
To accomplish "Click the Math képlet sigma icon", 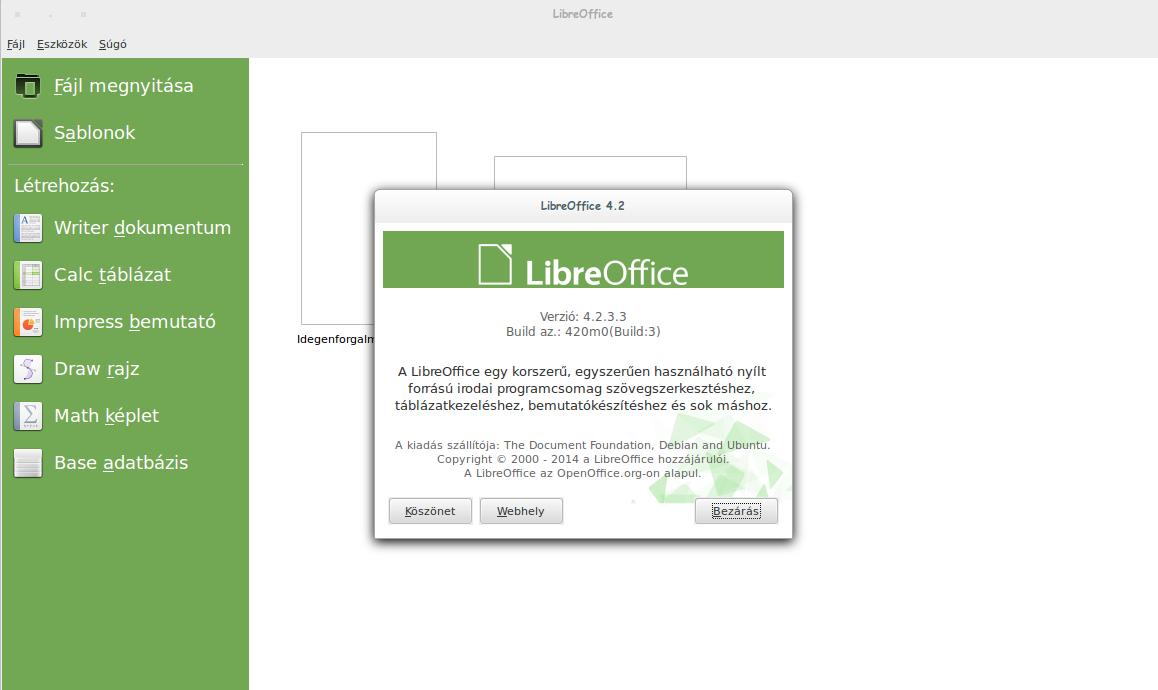I will [28, 416].
